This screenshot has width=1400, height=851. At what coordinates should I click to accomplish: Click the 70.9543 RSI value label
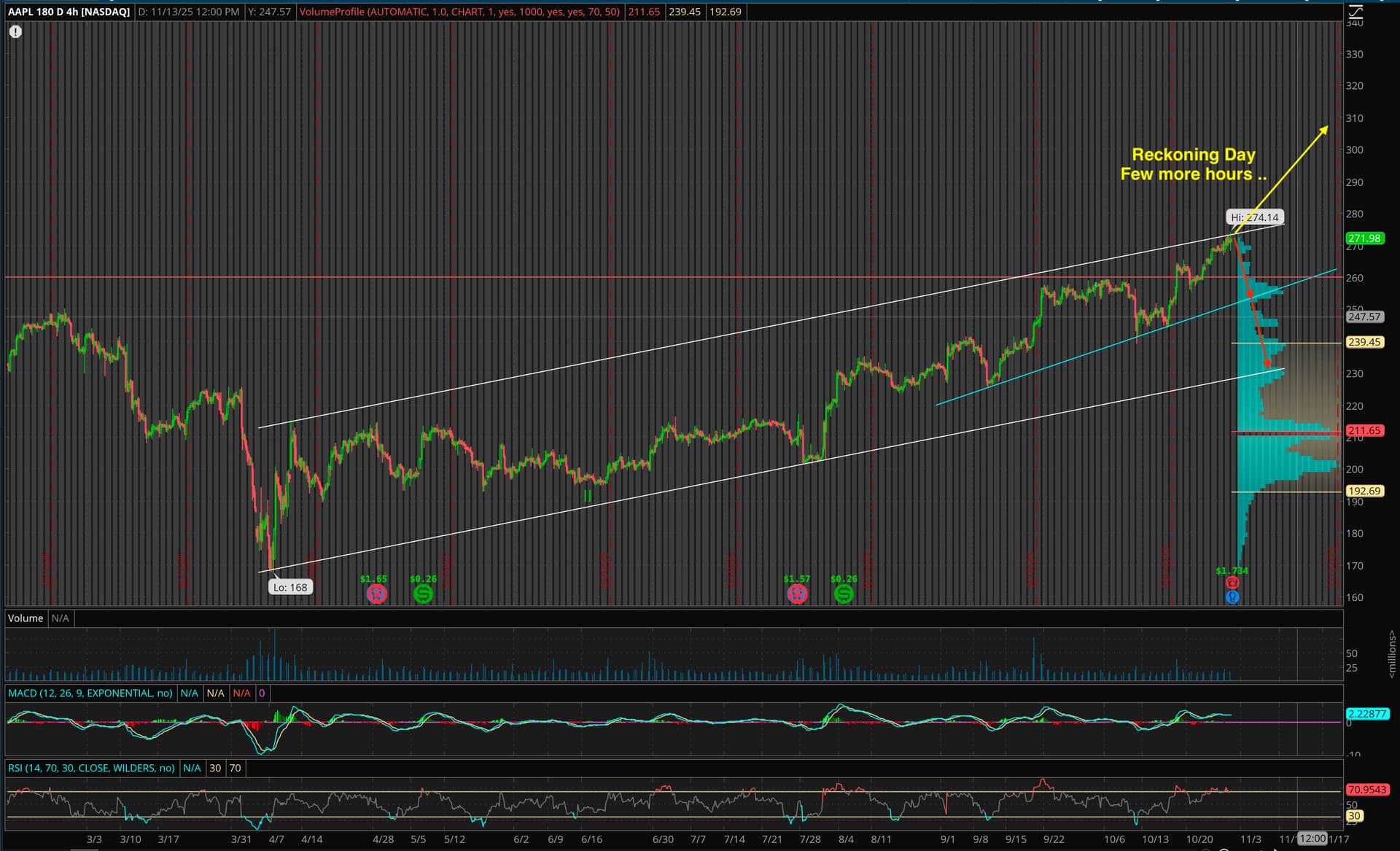[x=1366, y=790]
